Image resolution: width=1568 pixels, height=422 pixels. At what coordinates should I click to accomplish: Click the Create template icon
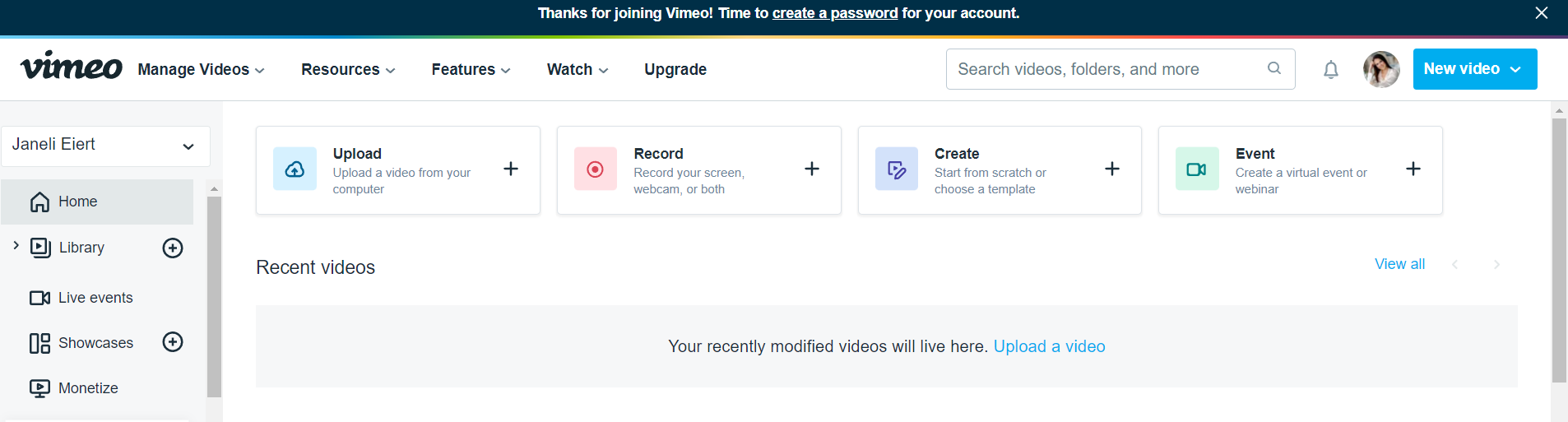(x=896, y=169)
